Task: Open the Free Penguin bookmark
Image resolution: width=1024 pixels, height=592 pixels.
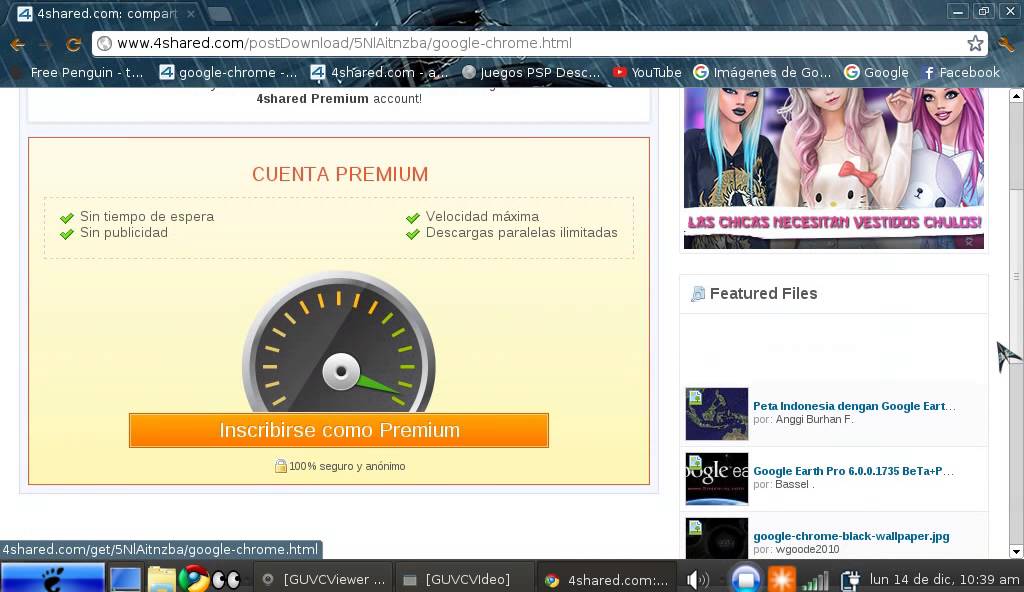Action: 79,73
